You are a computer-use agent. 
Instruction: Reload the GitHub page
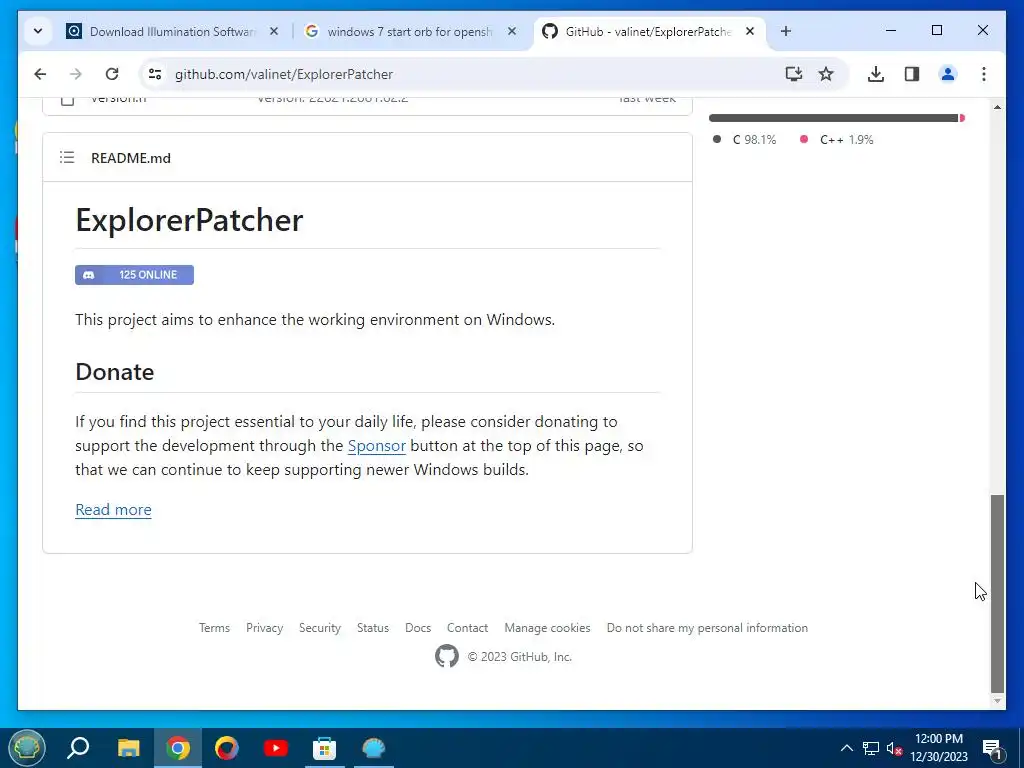[112, 74]
